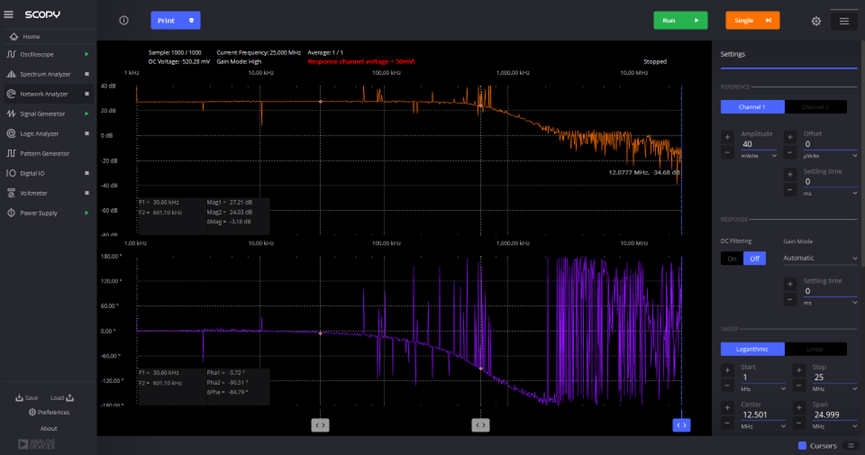Edit the Center frequency field
865x455 pixels.
pyautogui.click(x=763, y=415)
